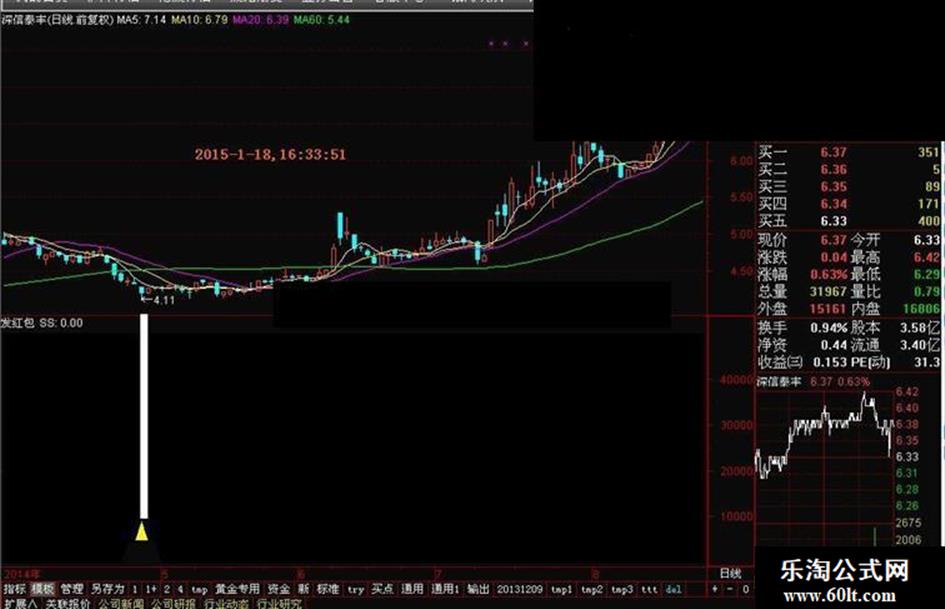Click the 买二 price 6.36

(833, 169)
